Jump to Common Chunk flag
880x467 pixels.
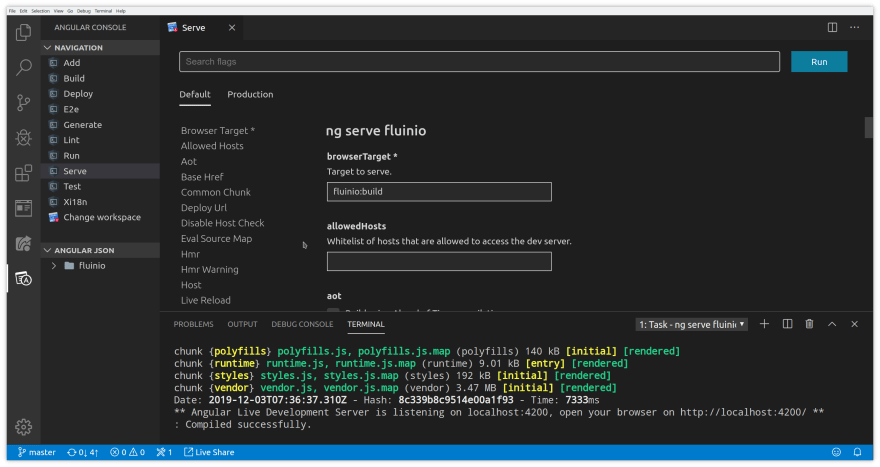(216, 192)
